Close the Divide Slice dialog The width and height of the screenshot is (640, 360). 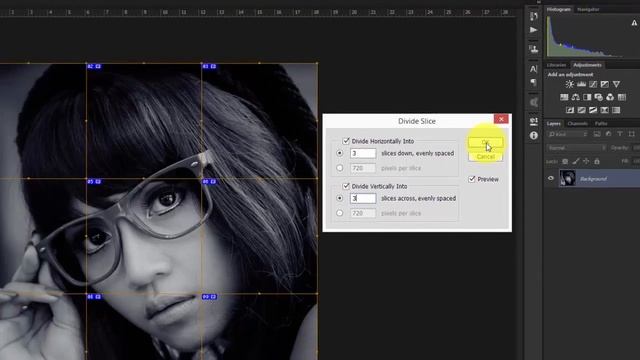click(501, 119)
